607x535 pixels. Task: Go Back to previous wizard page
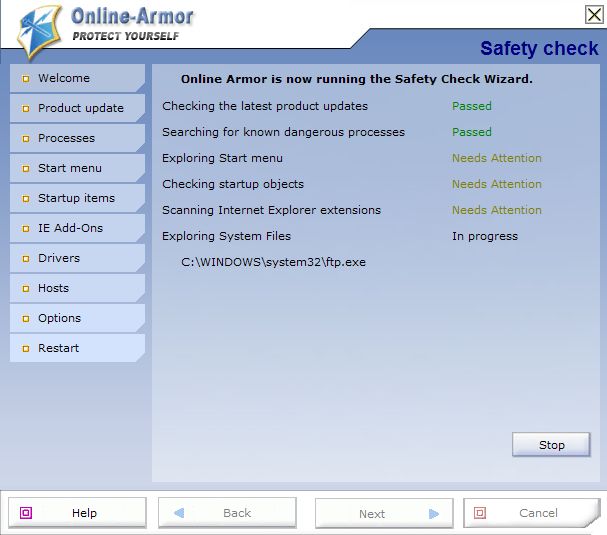tap(227, 513)
